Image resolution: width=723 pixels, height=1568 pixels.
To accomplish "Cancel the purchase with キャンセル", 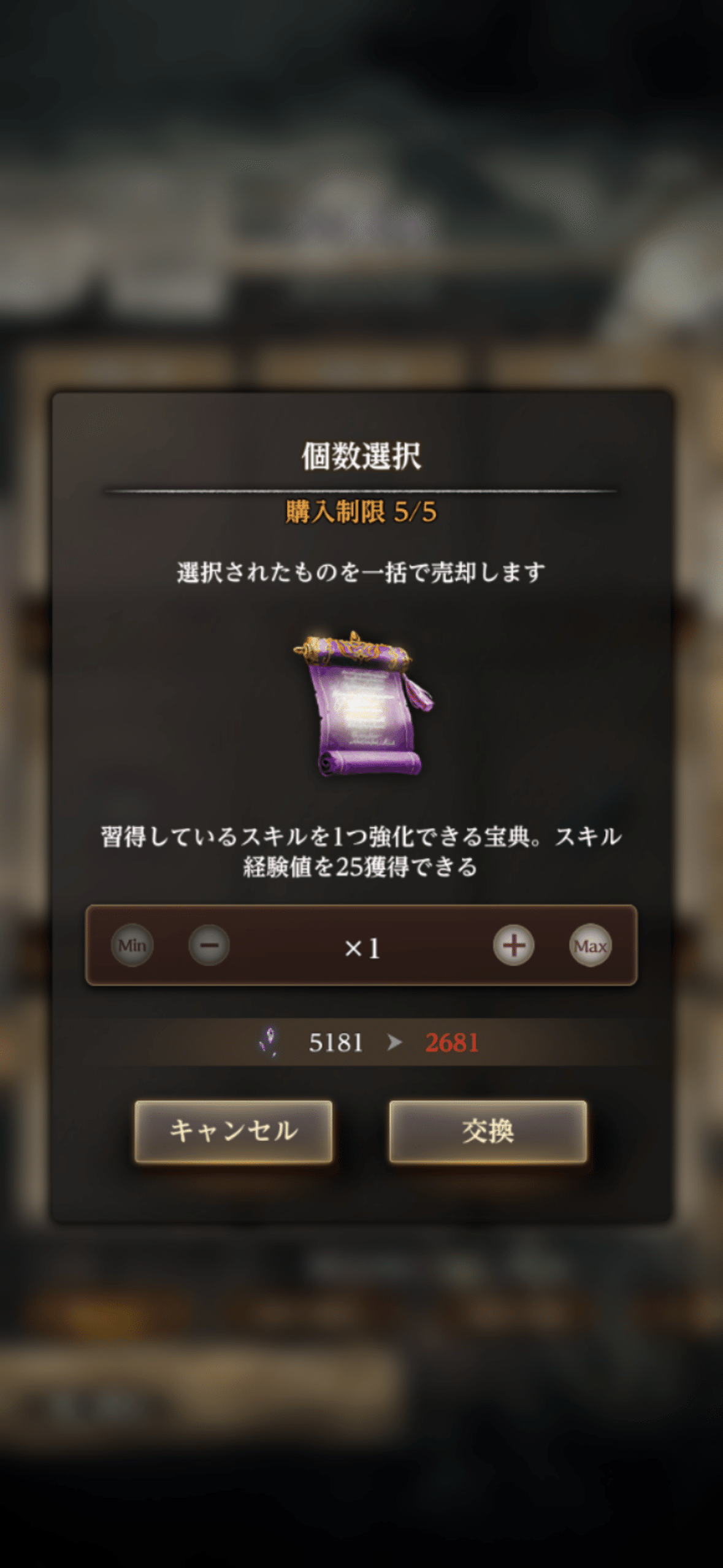I will 234,1131.
